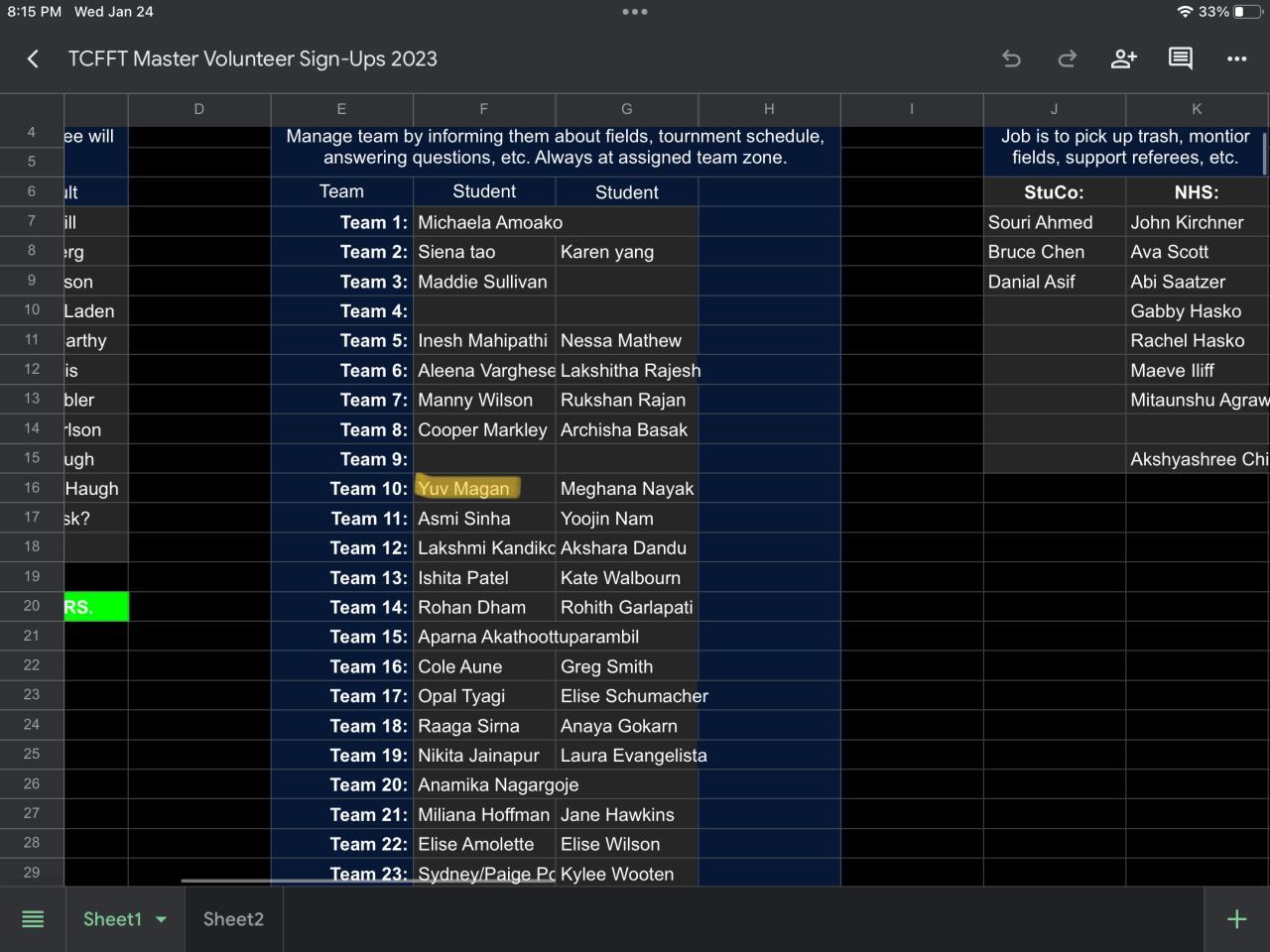Select the Kylee Wooten cell
This screenshot has width=1270, height=952.
pyautogui.click(x=627, y=873)
